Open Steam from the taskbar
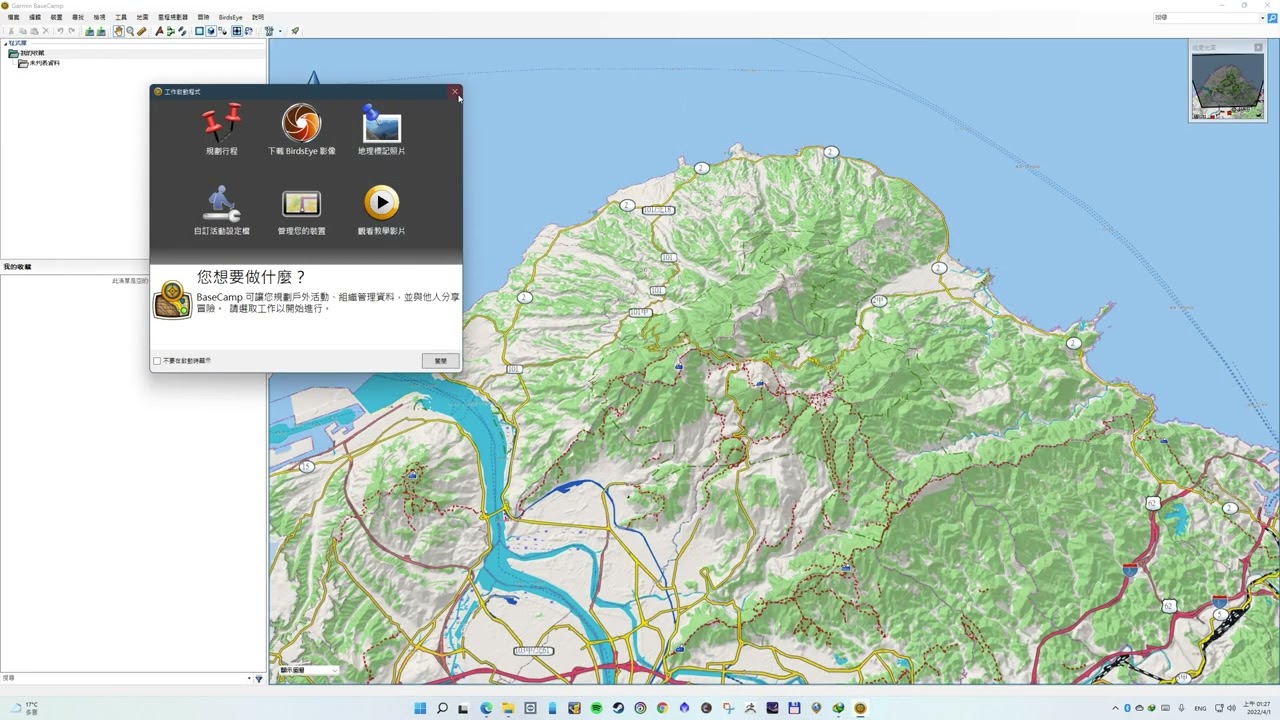The height and width of the screenshot is (720, 1280). 618,708
